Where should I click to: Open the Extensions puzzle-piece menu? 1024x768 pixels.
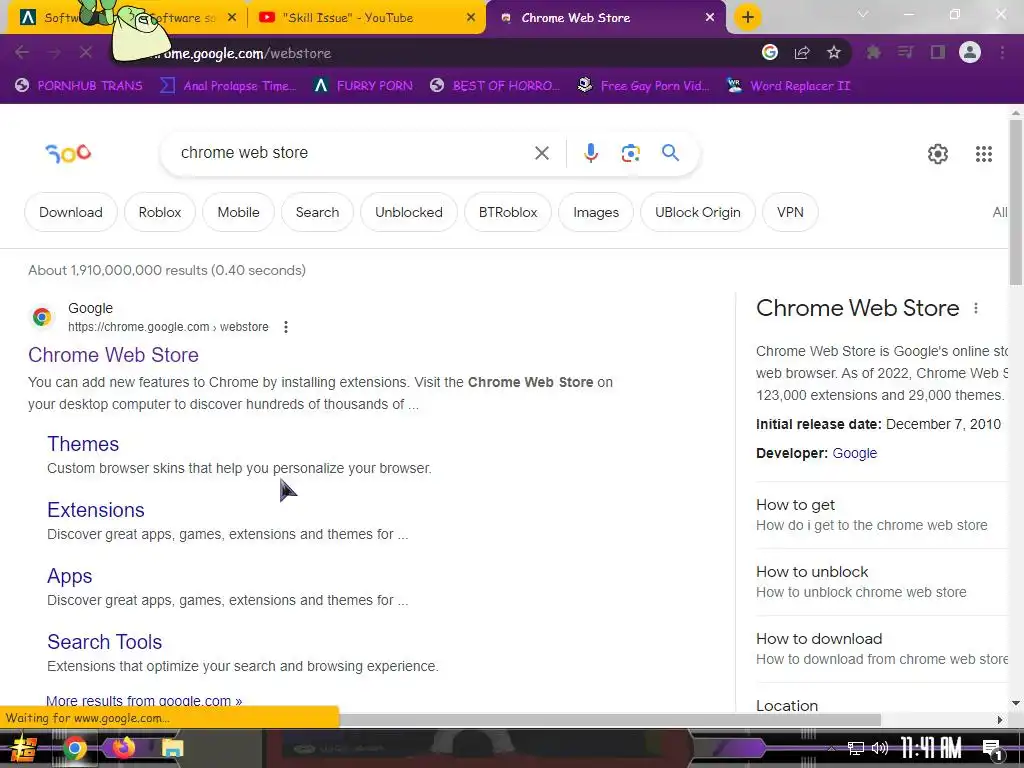tap(873, 52)
